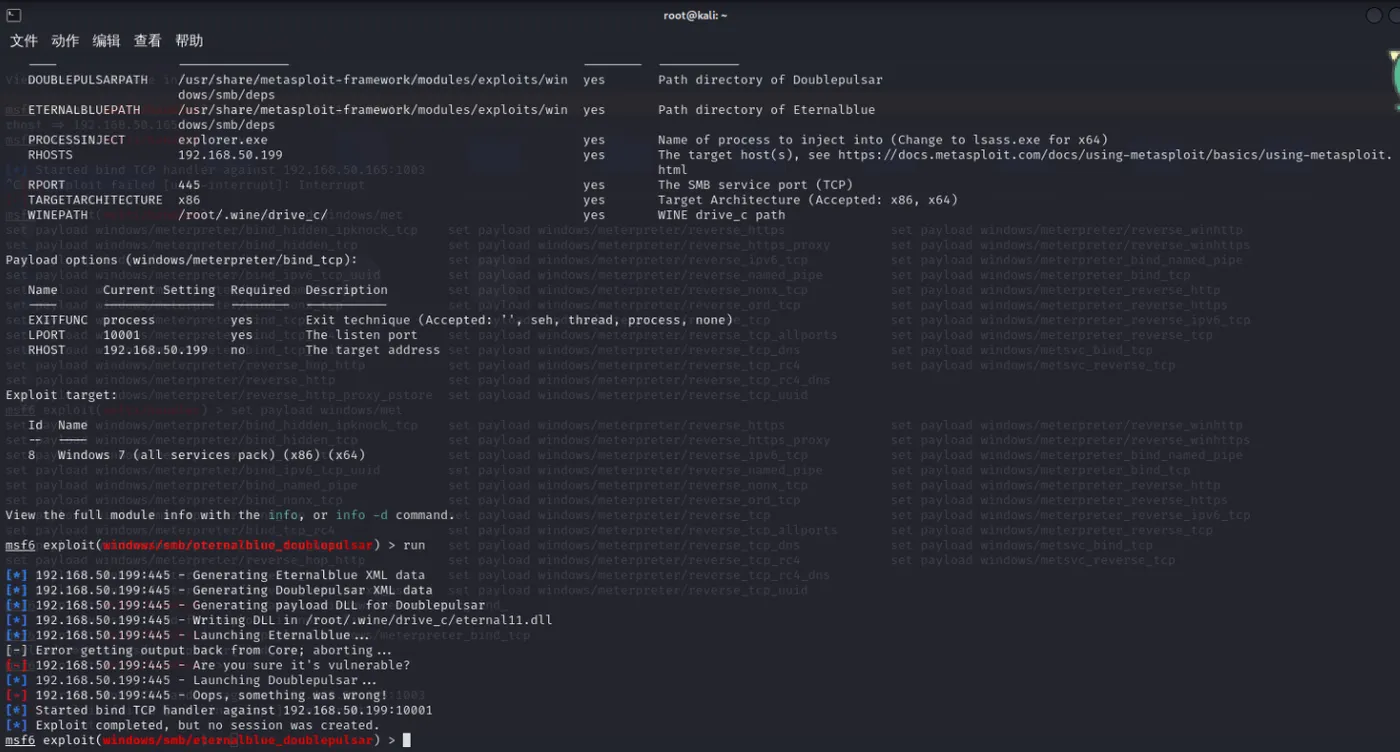This screenshot has width=1400, height=752.
Task: Click the EXITFUNC option name
Action: pyautogui.click(x=58, y=320)
